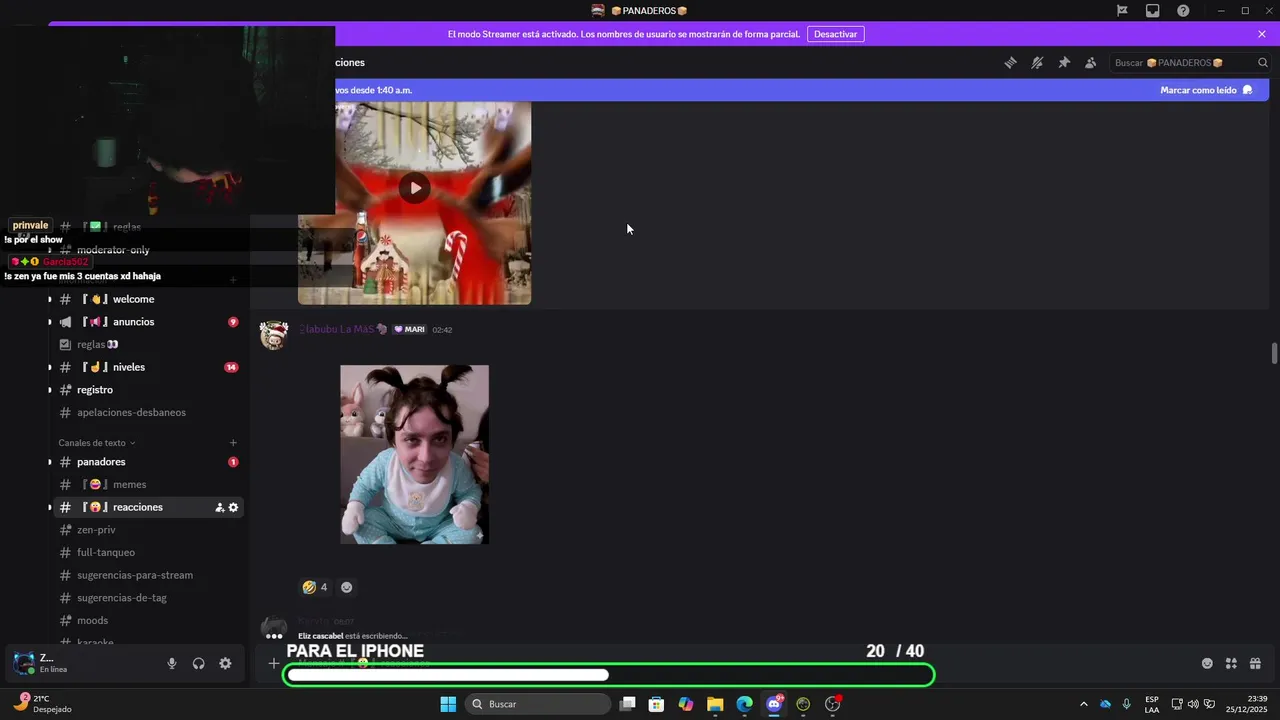Open File Explorer on the taskbar
Image resolution: width=1280 pixels, height=720 pixels.
[x=715, y=704]
